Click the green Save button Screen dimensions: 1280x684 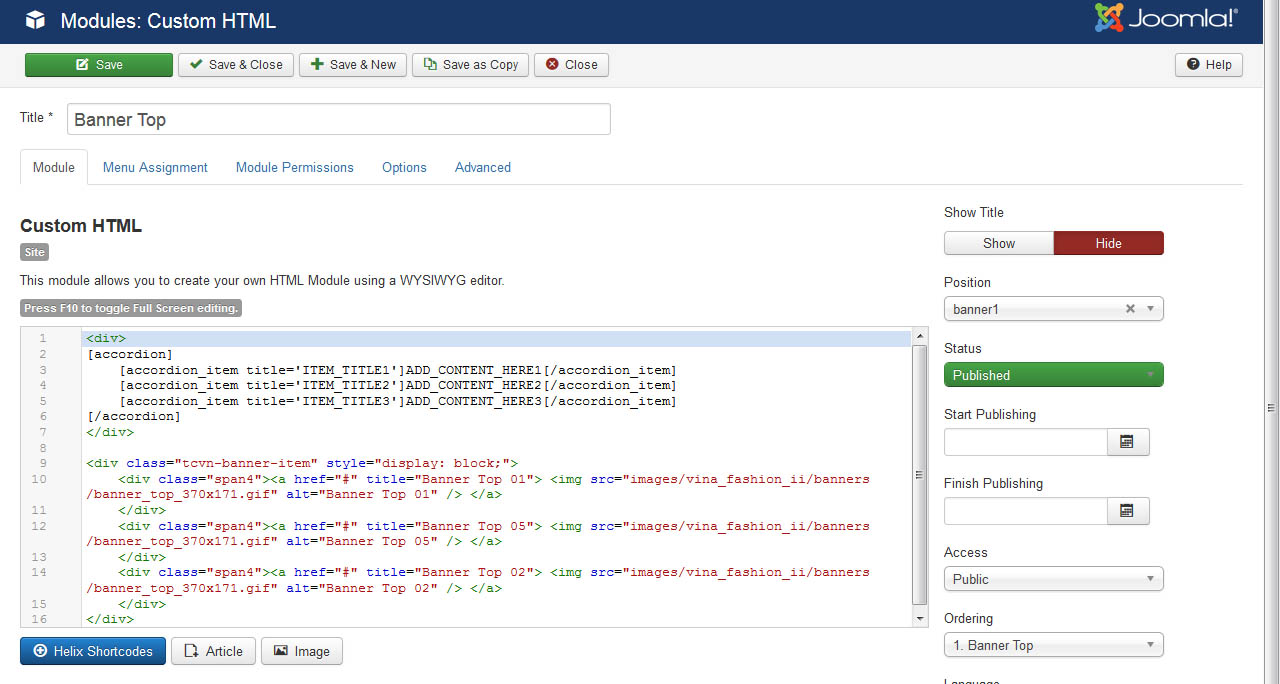[99, 65]
